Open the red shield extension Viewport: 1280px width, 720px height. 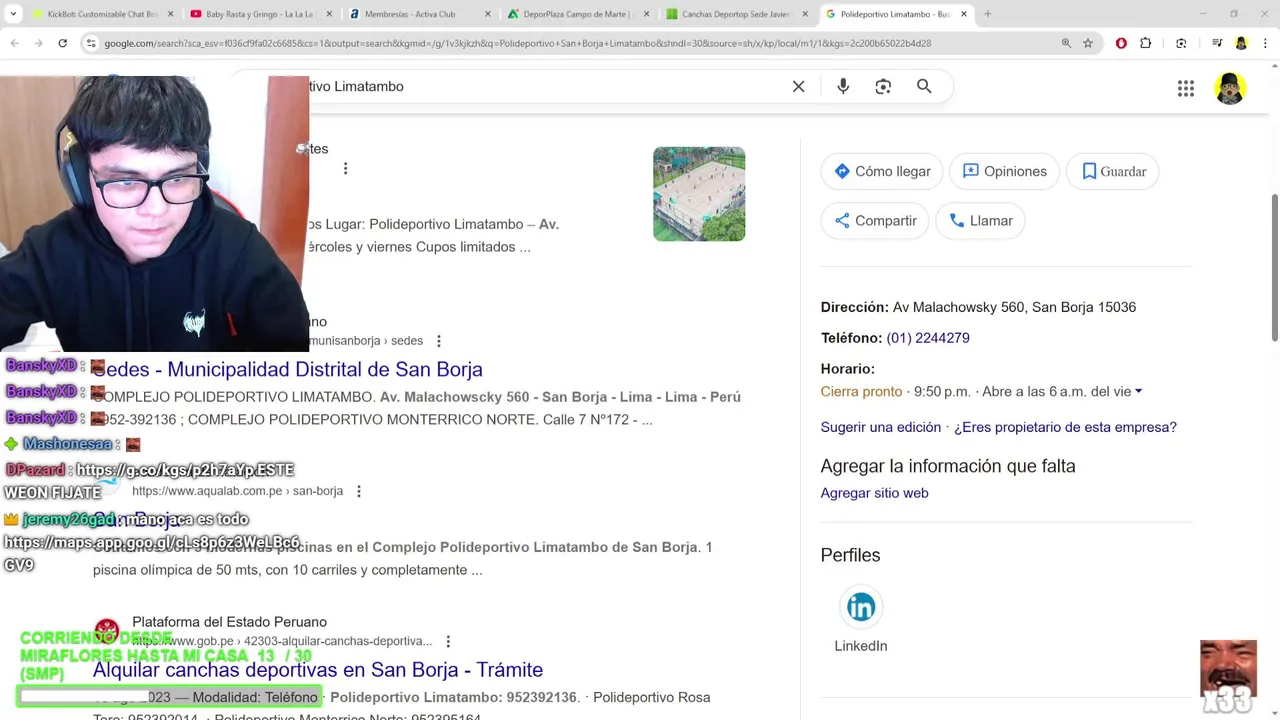click(x=1121, y=43)
